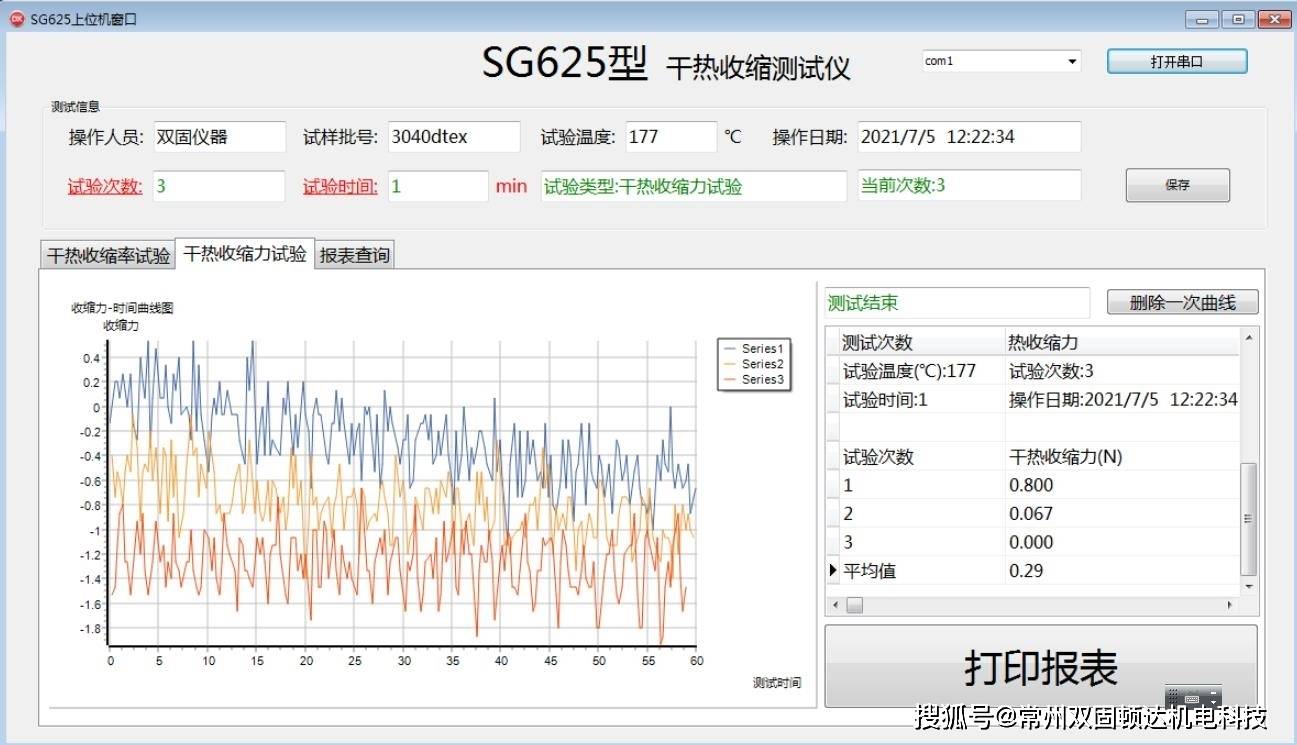Click the red 试验次数 label link
Screen dimensions: 1297x745
coord(105,186)
